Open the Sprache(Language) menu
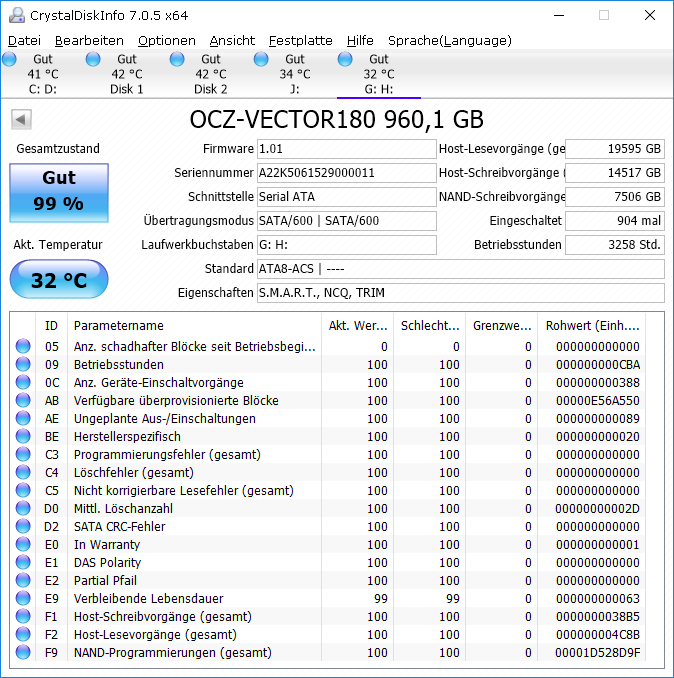 point(450,41)
